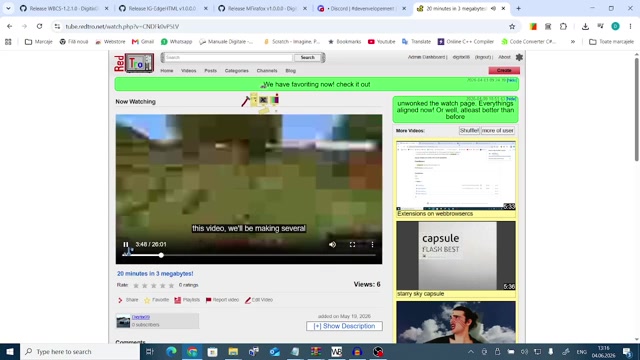Viewport: 640px width, 360px height.
Task: Click the settings gear icon near About
Action: 519,57
